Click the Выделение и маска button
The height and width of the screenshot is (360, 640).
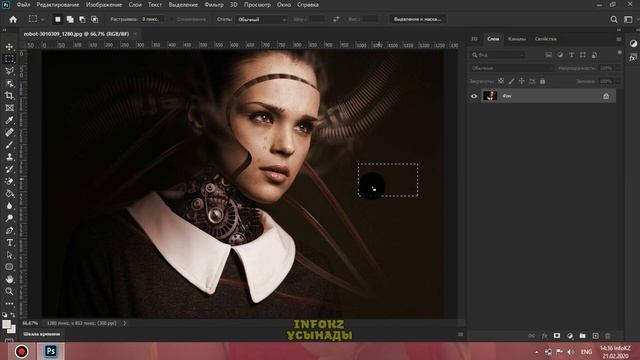[418, 19]
